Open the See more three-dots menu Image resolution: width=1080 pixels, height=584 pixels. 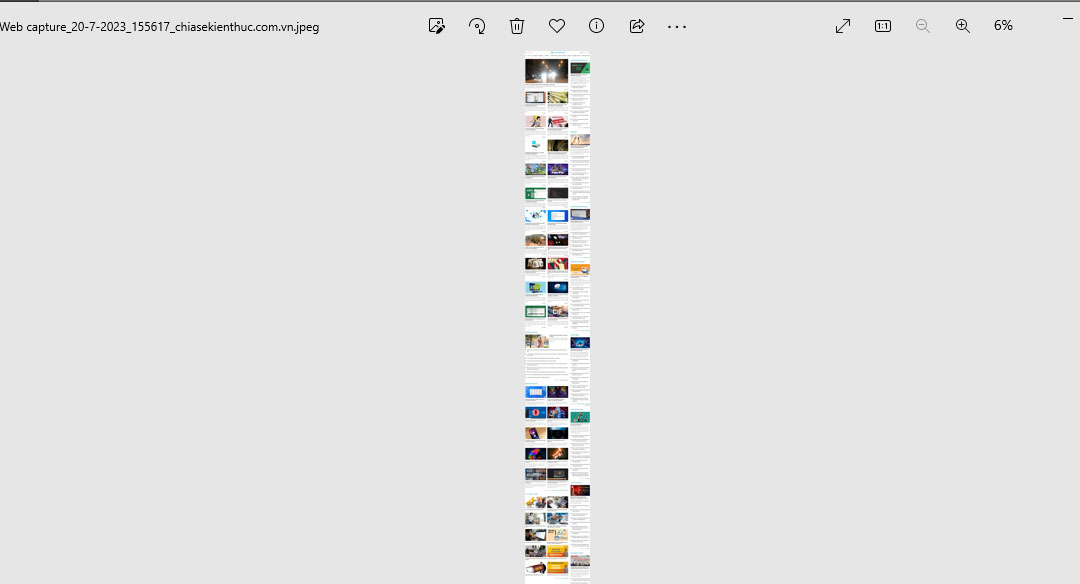pyautogui.click(x=677, y=26)
